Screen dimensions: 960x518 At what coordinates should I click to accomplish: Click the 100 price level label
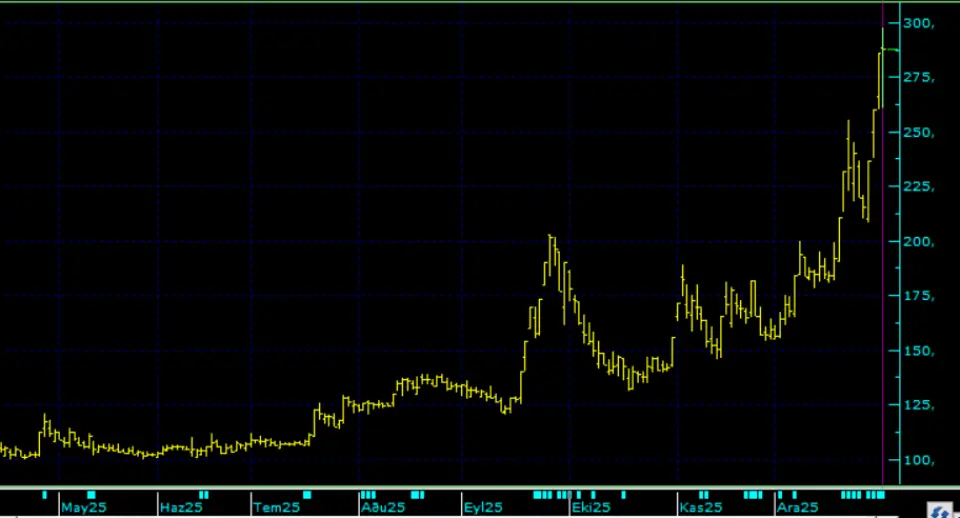[x=918, y=461]
